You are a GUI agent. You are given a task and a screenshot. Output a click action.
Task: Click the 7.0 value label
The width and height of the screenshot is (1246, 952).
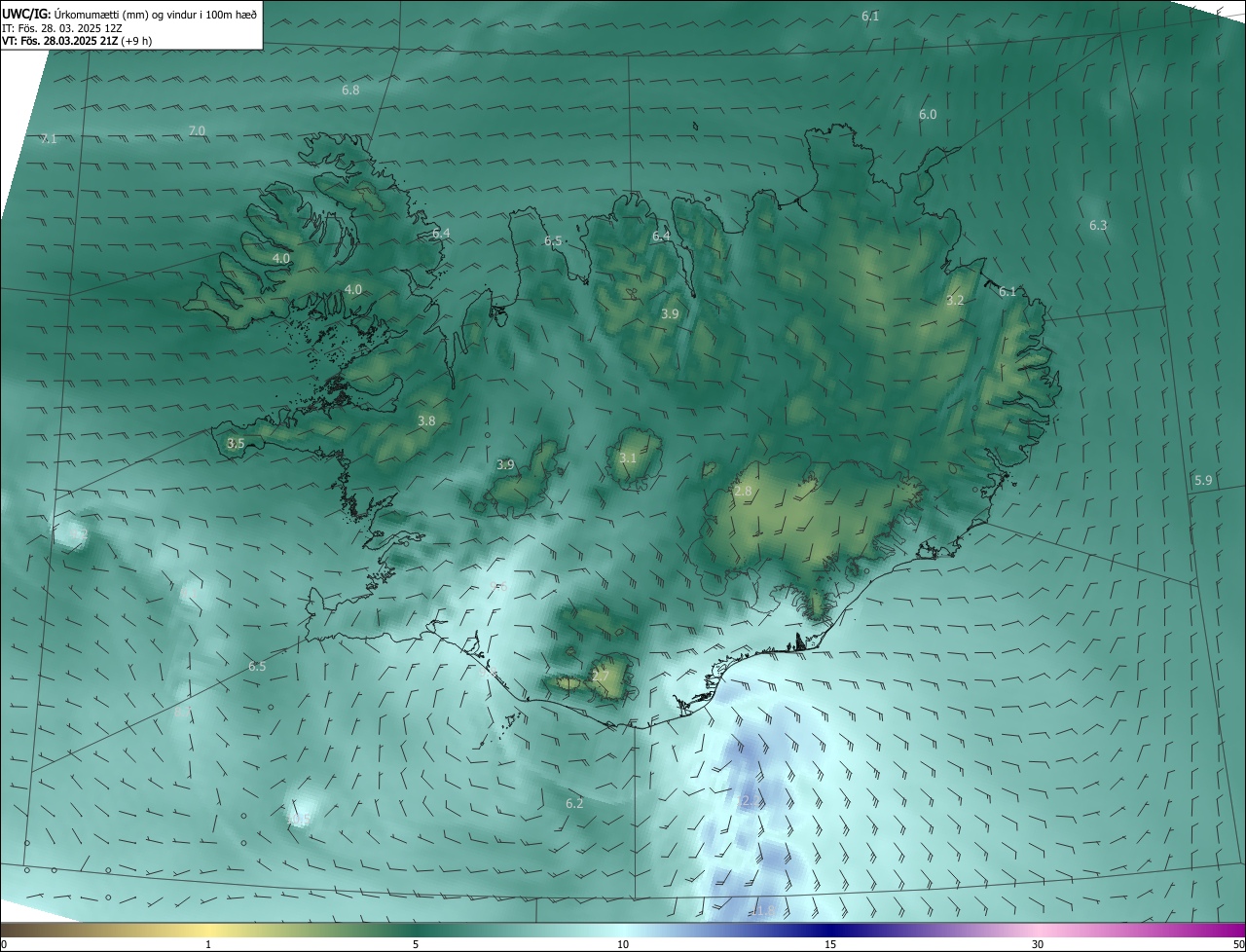pos(197,130)
